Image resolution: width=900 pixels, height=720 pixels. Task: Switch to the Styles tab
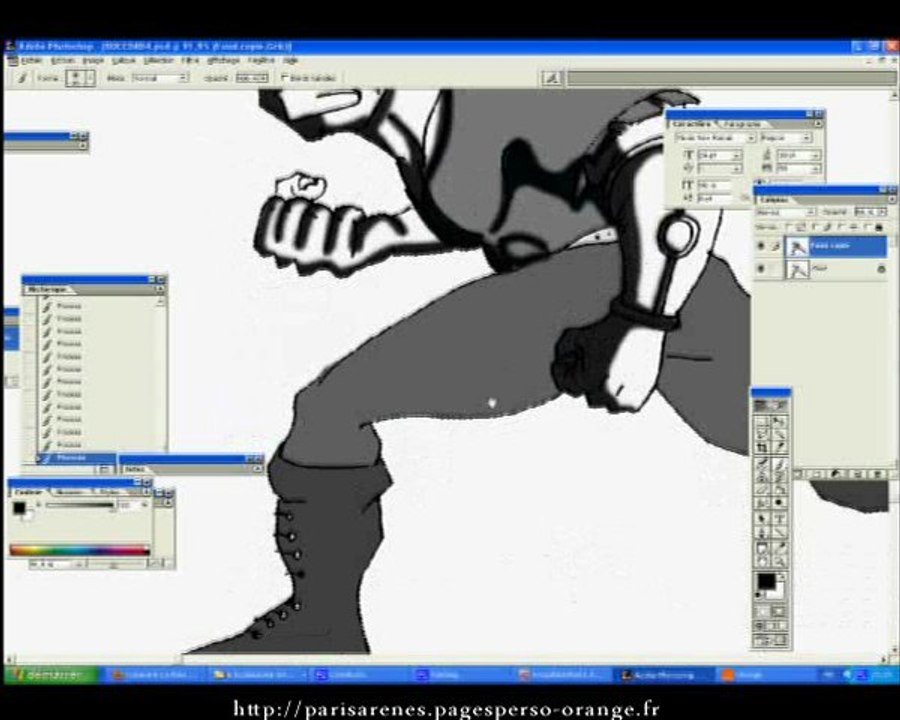[109, 492]
